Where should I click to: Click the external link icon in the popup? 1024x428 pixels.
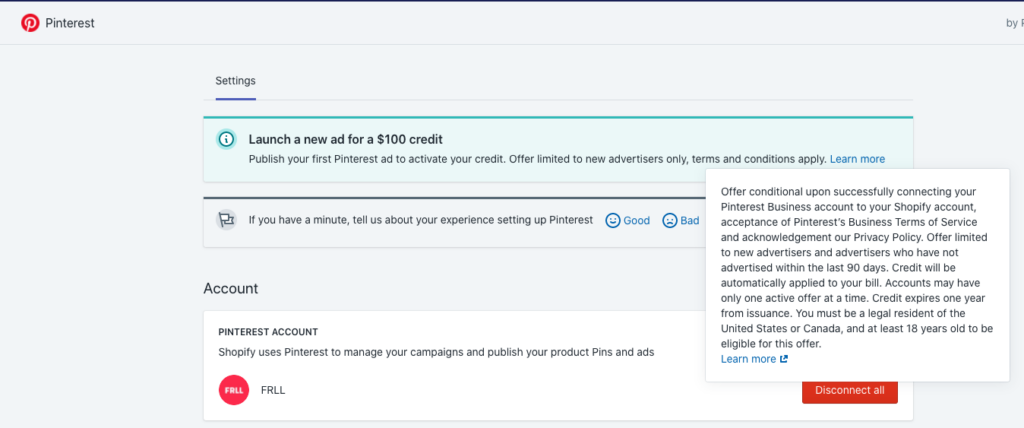(x=784, y=359)
